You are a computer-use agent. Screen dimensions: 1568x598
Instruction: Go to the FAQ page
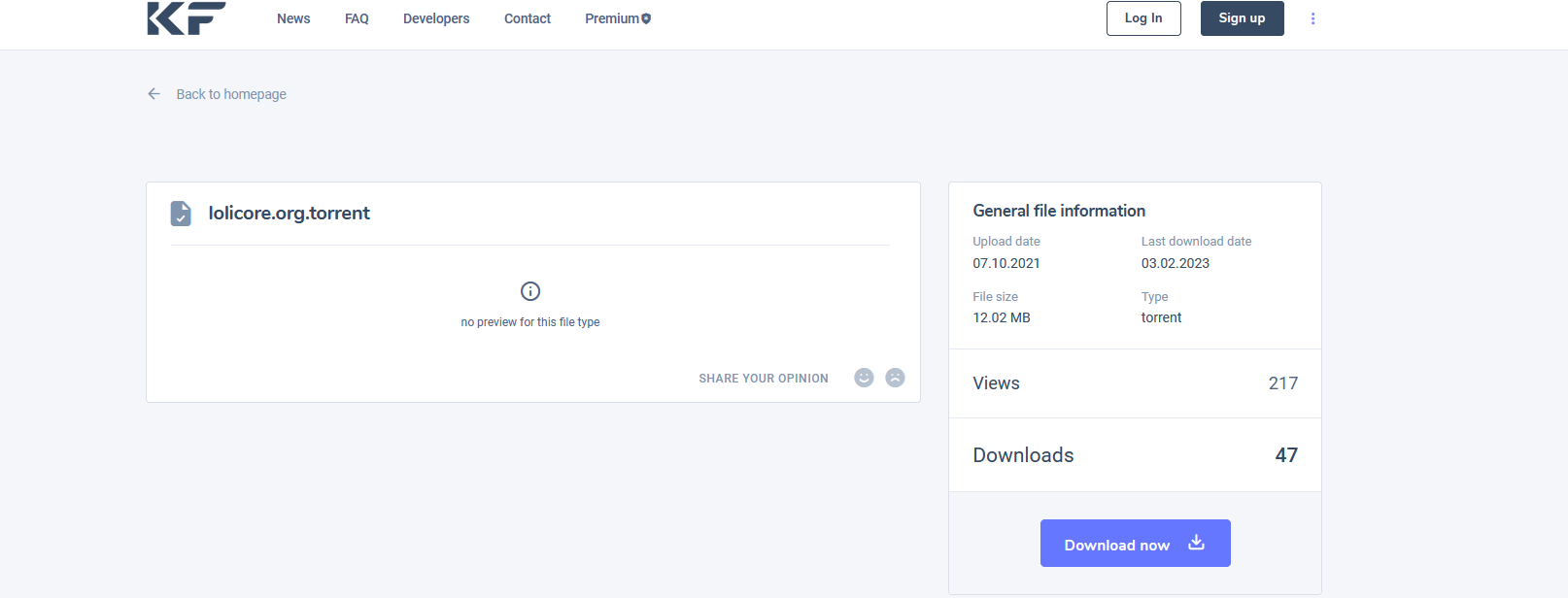[x=357, y=18]
